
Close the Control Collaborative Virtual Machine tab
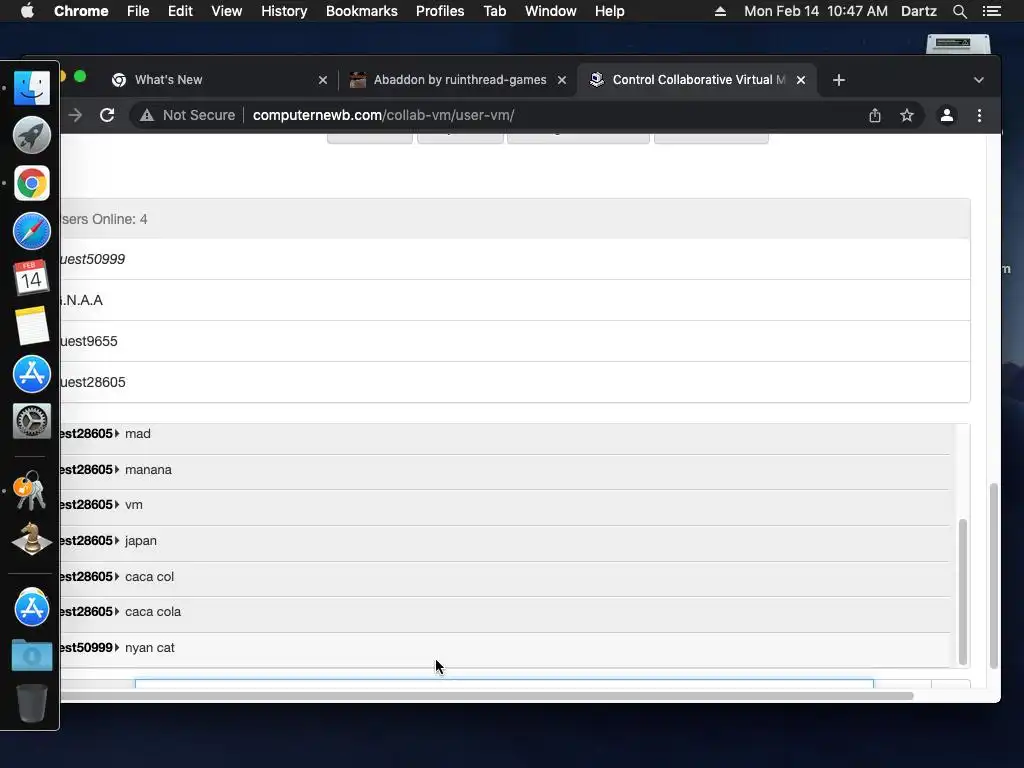[801, 80]
